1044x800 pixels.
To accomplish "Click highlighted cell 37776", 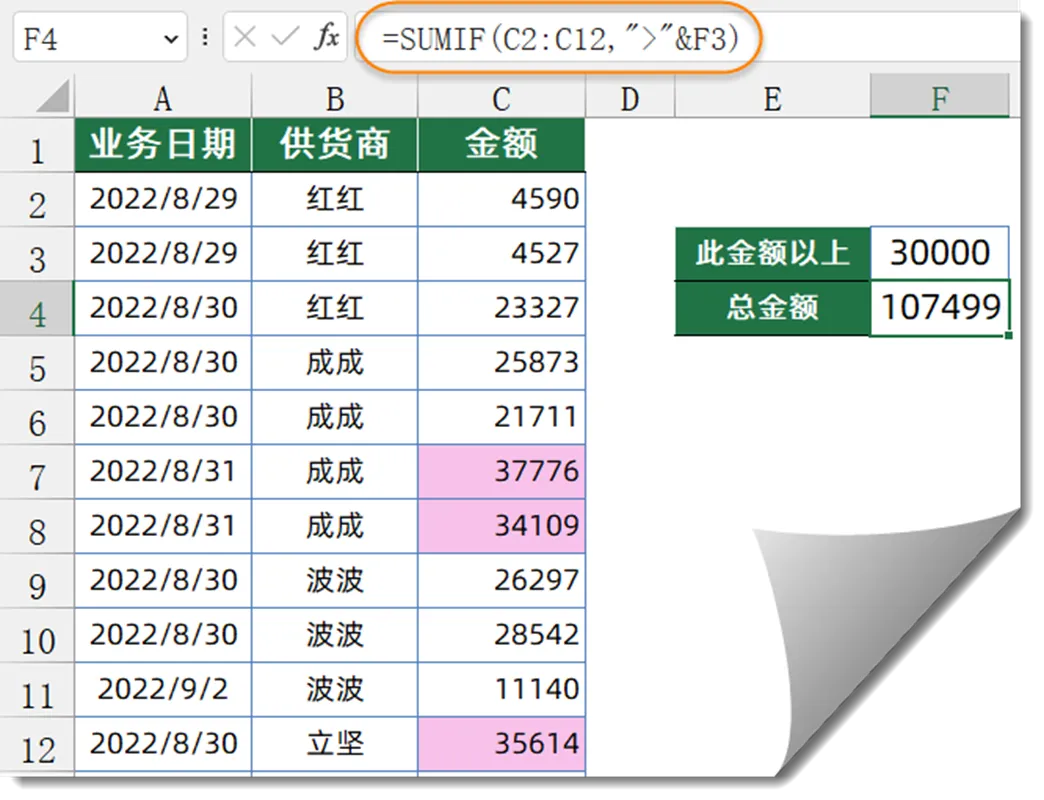I will pyautogui.click(x=501, y=472).
